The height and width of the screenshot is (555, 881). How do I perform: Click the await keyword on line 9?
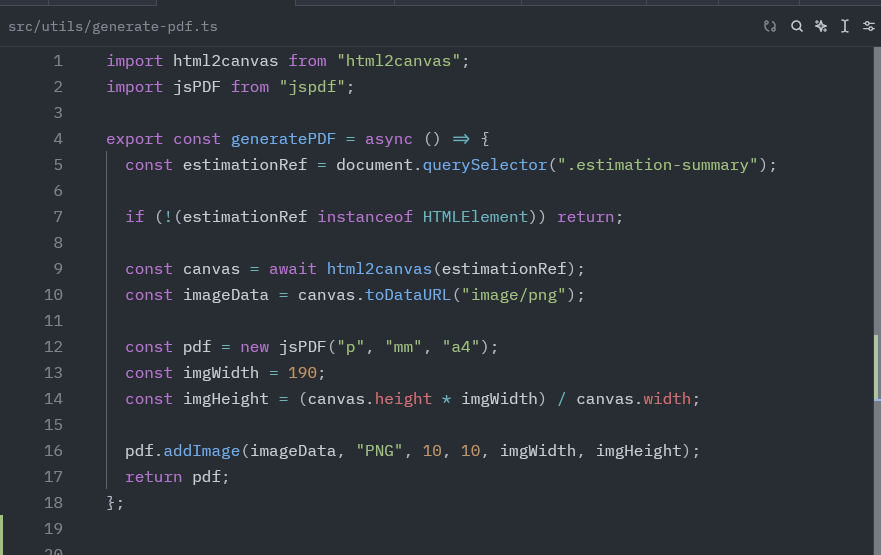coord(293,269)
